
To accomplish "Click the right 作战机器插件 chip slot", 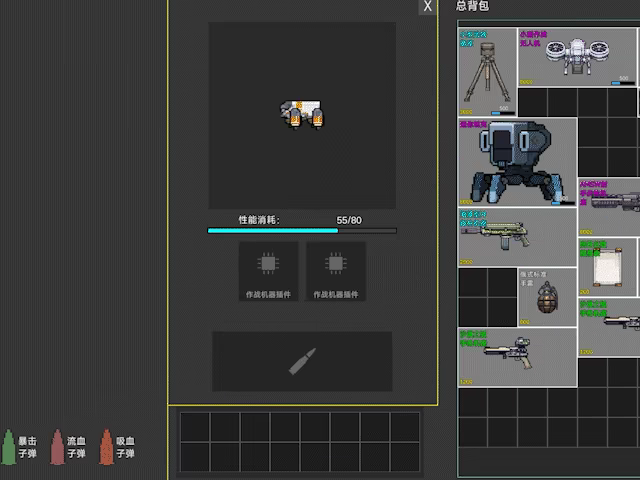I will click(336, 271).
